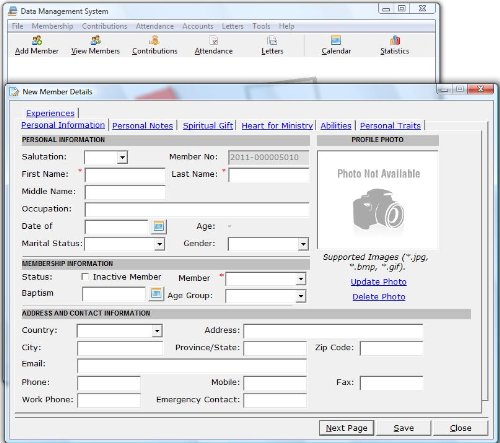Open the Personal Traits tab

click(x=390, y=126)
